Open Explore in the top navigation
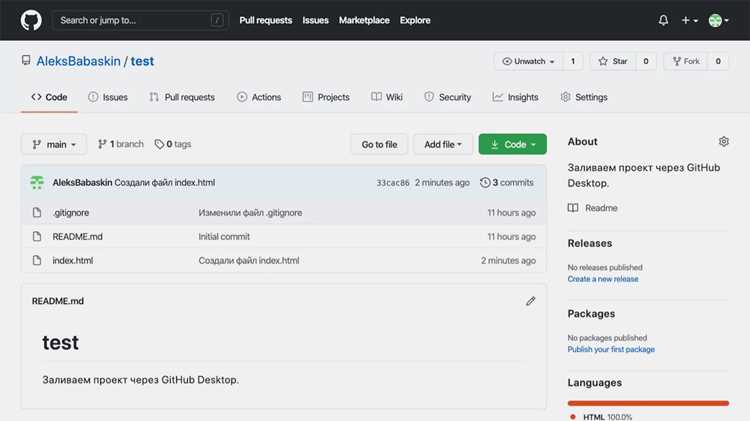This screenshot has height=421, width=750. pos(415,20)
